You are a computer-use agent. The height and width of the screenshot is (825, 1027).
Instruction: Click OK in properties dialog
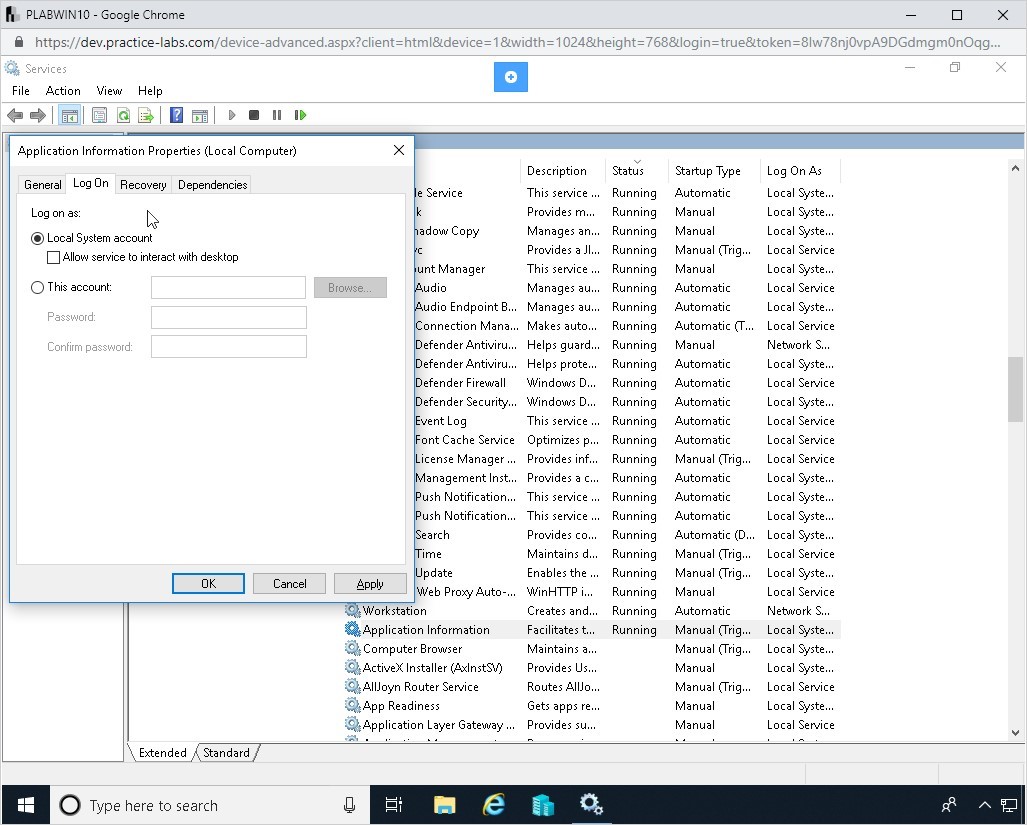click(208, 583)
